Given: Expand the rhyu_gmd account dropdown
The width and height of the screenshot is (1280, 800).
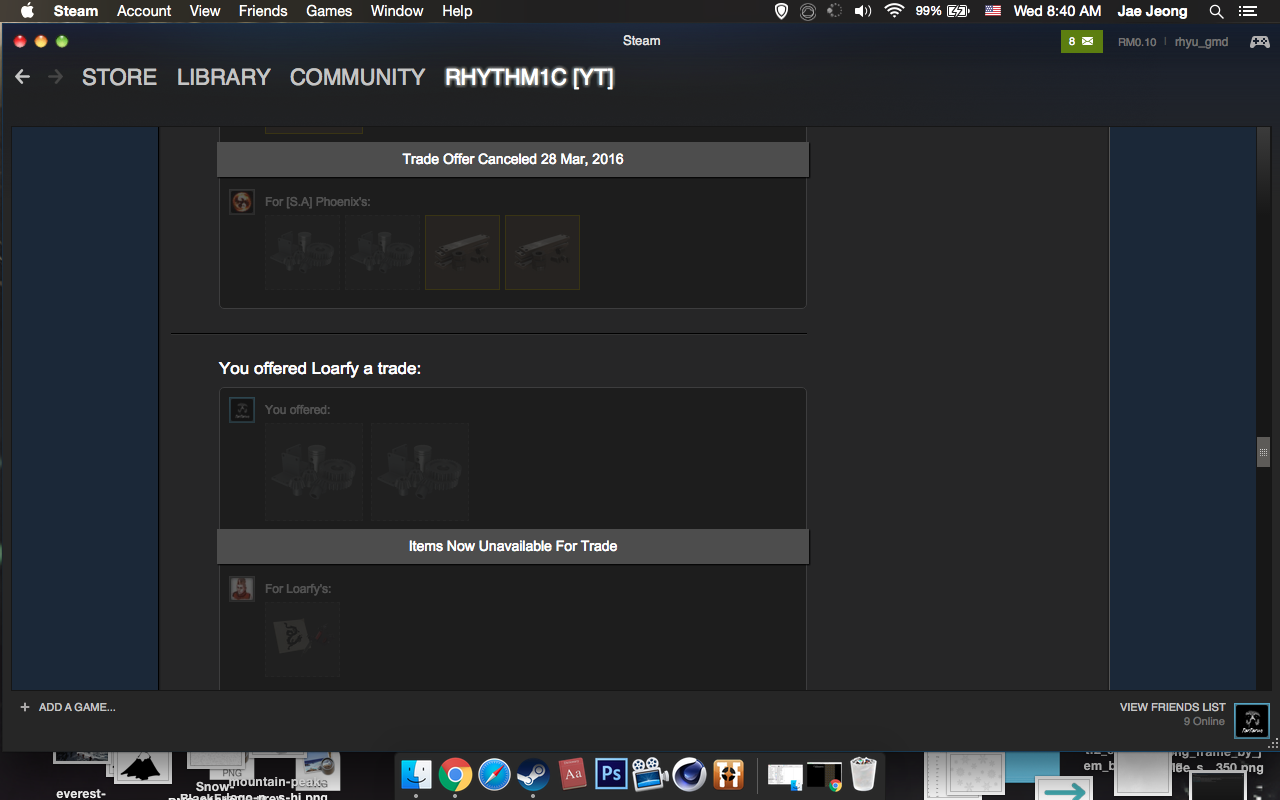Looking at the screenshot, I should (x=1201, y=42).
